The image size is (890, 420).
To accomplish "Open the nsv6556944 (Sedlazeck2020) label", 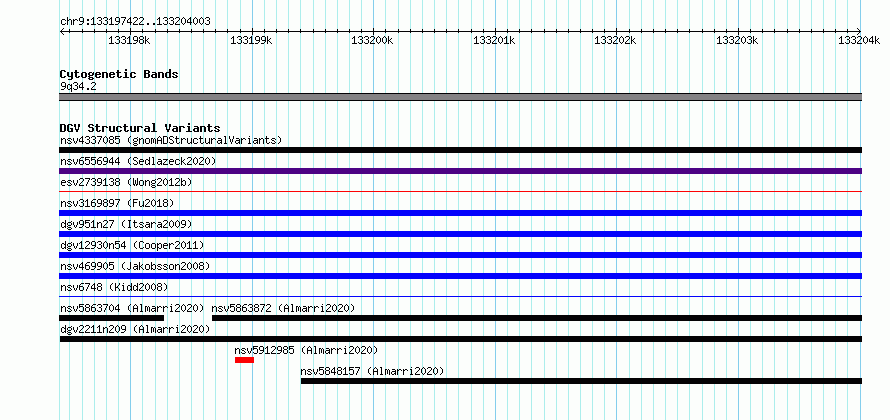I will (138, 161).
